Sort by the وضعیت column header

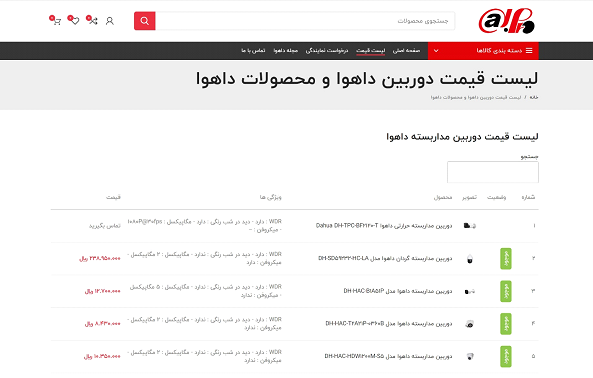tap(497, 197)
